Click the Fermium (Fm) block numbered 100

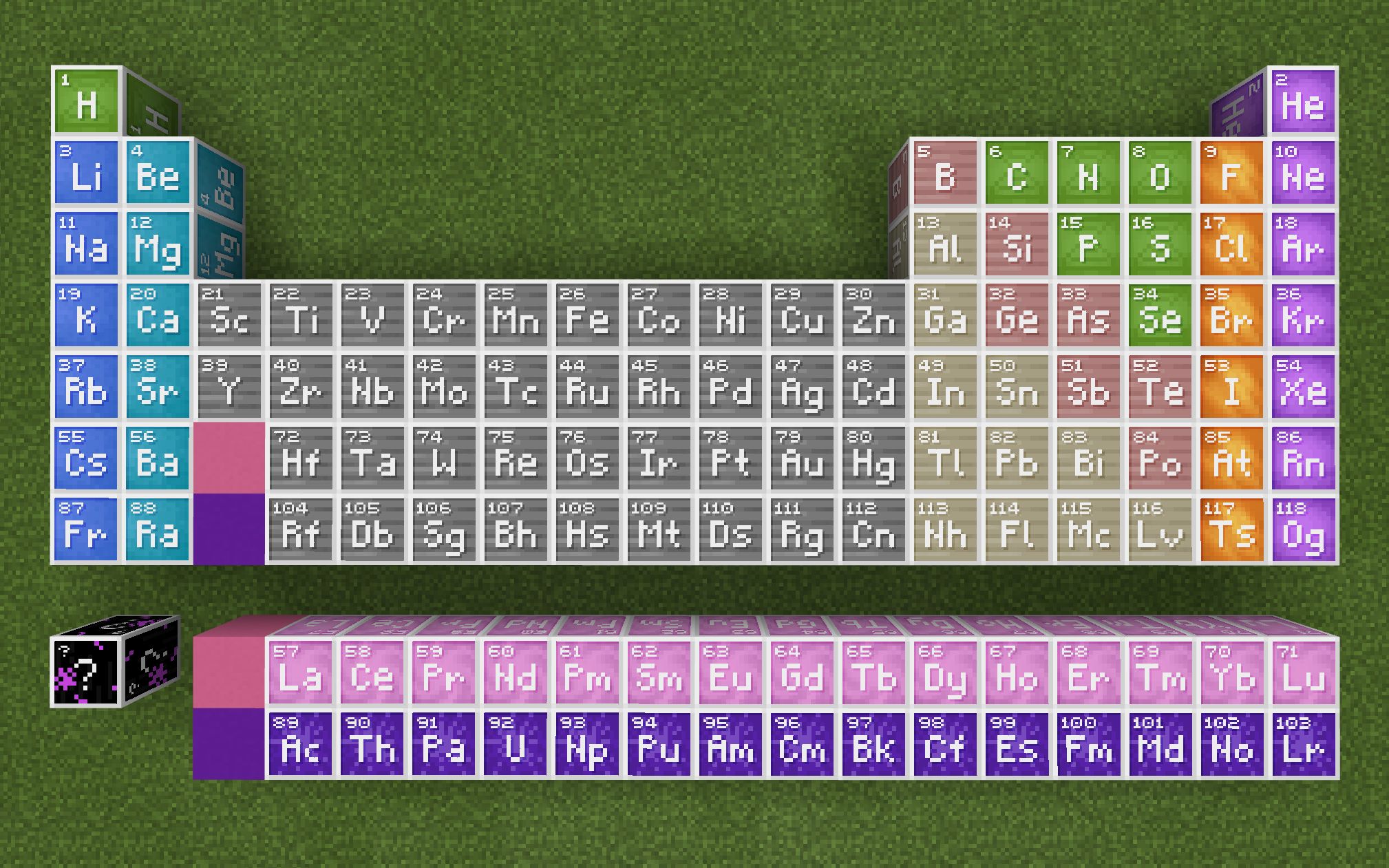click(x=1088, y=745)
